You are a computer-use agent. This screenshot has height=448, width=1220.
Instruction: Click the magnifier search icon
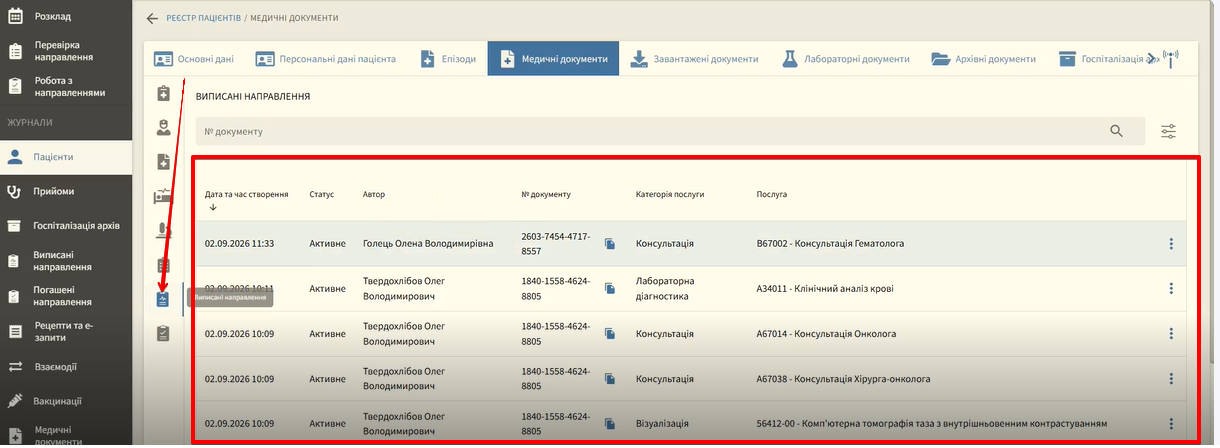1117,131
